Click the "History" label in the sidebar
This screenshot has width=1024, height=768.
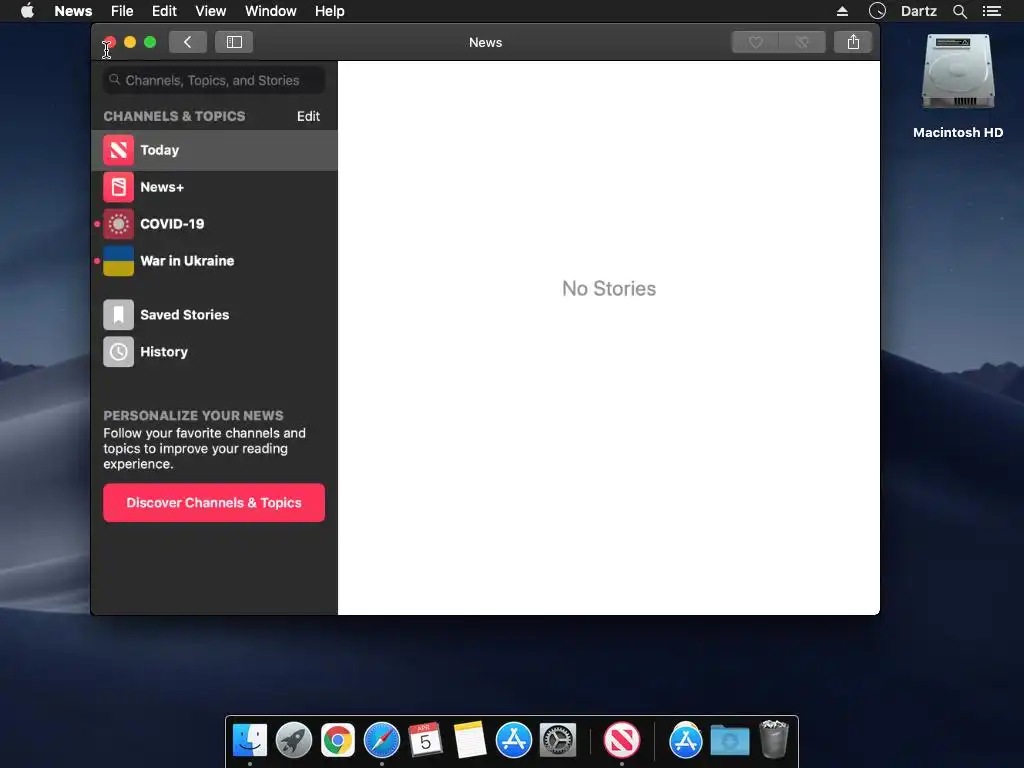pos(164,352)
